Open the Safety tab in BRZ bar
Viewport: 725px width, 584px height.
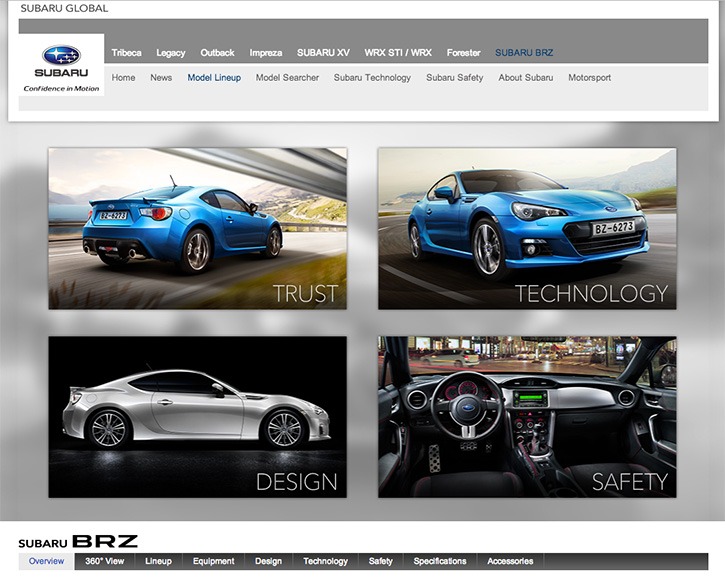(x=381, y=561)
